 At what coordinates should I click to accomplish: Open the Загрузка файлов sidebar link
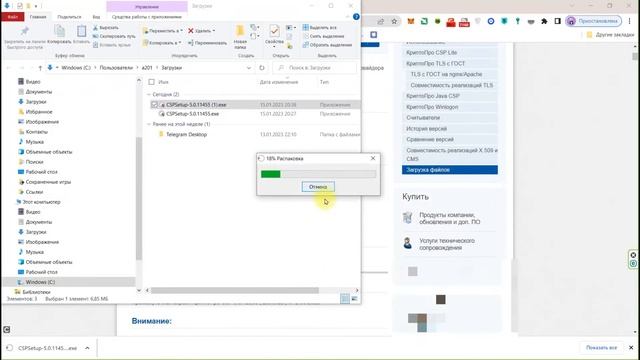coord(450,170)
